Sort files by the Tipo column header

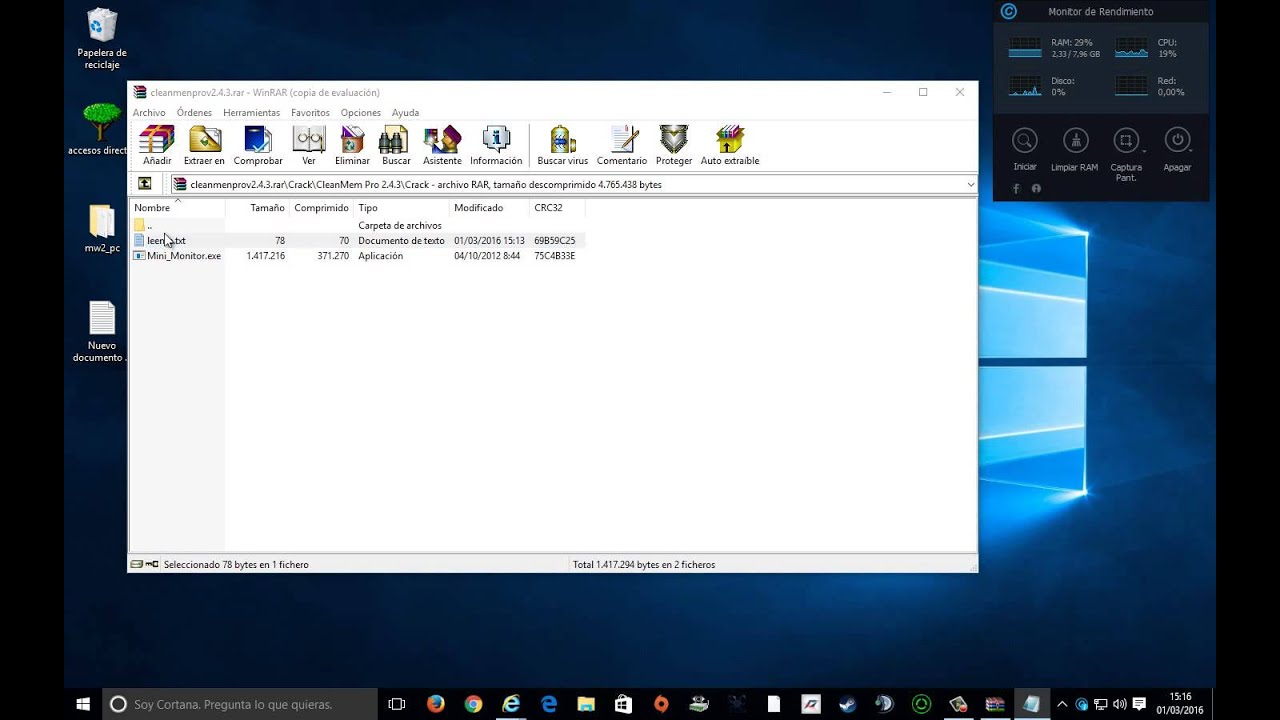401,208
